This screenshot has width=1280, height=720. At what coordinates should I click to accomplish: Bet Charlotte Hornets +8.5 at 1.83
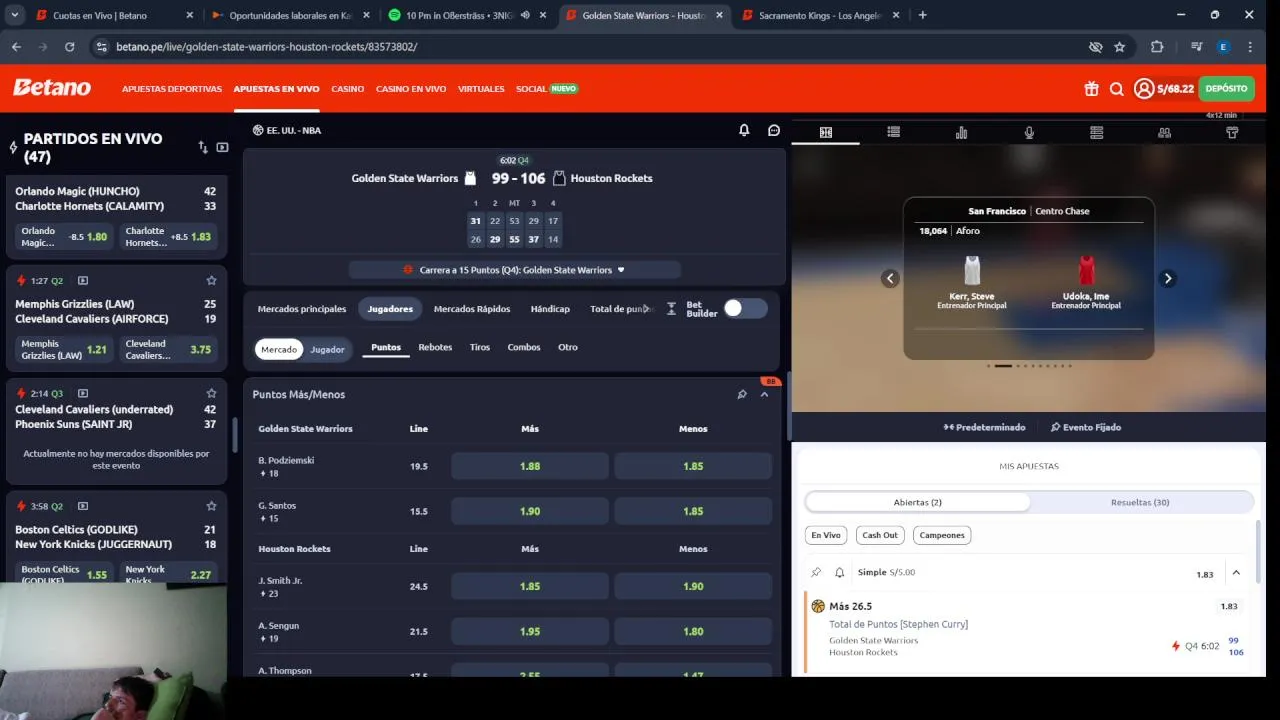[167, 237]
